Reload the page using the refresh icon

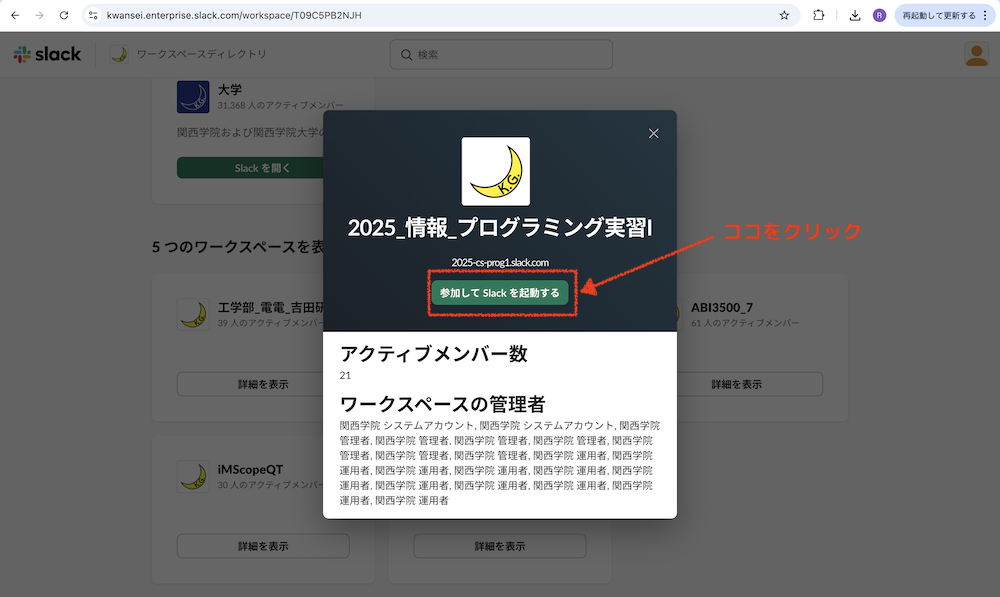coord(64,15)
